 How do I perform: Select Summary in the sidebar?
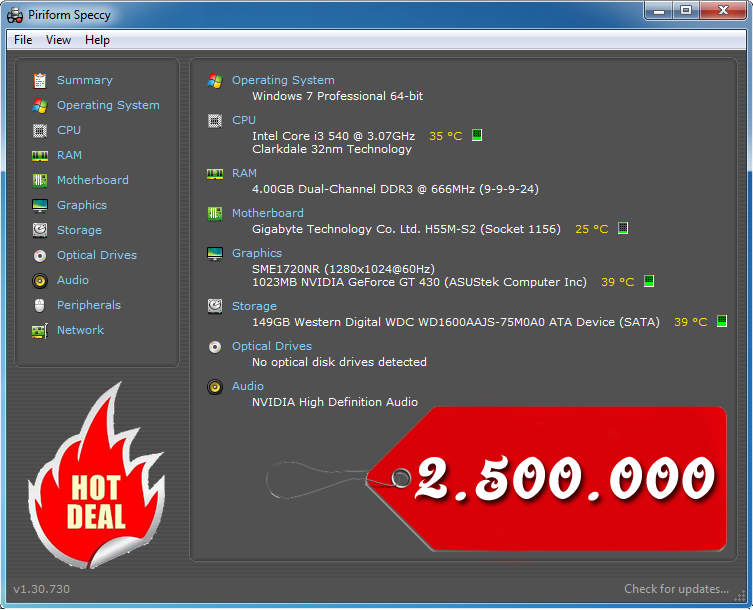(x=85, y=80)
